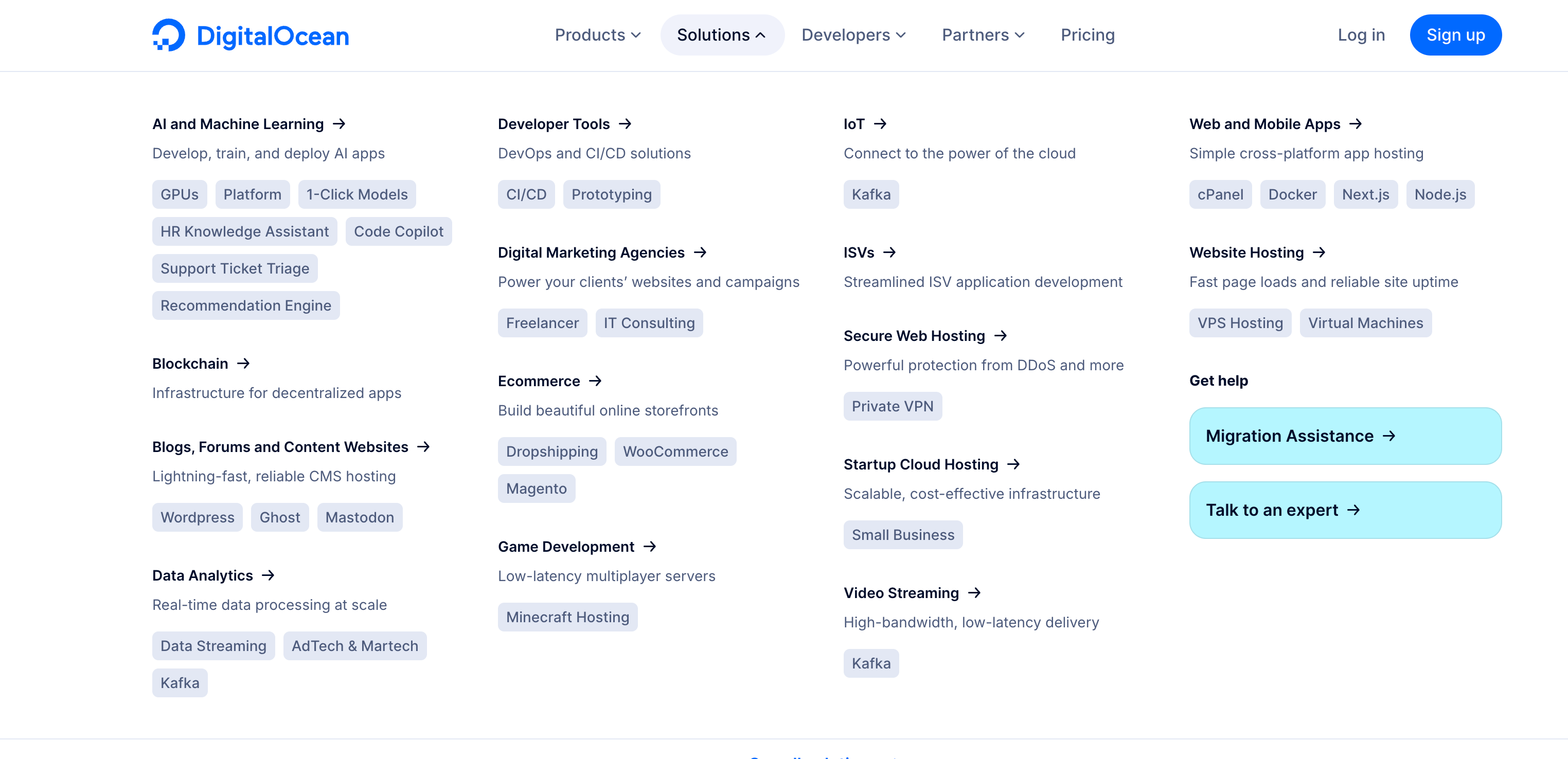
Task: Select the WooCommerce tag
Action: tap(675, 451)
